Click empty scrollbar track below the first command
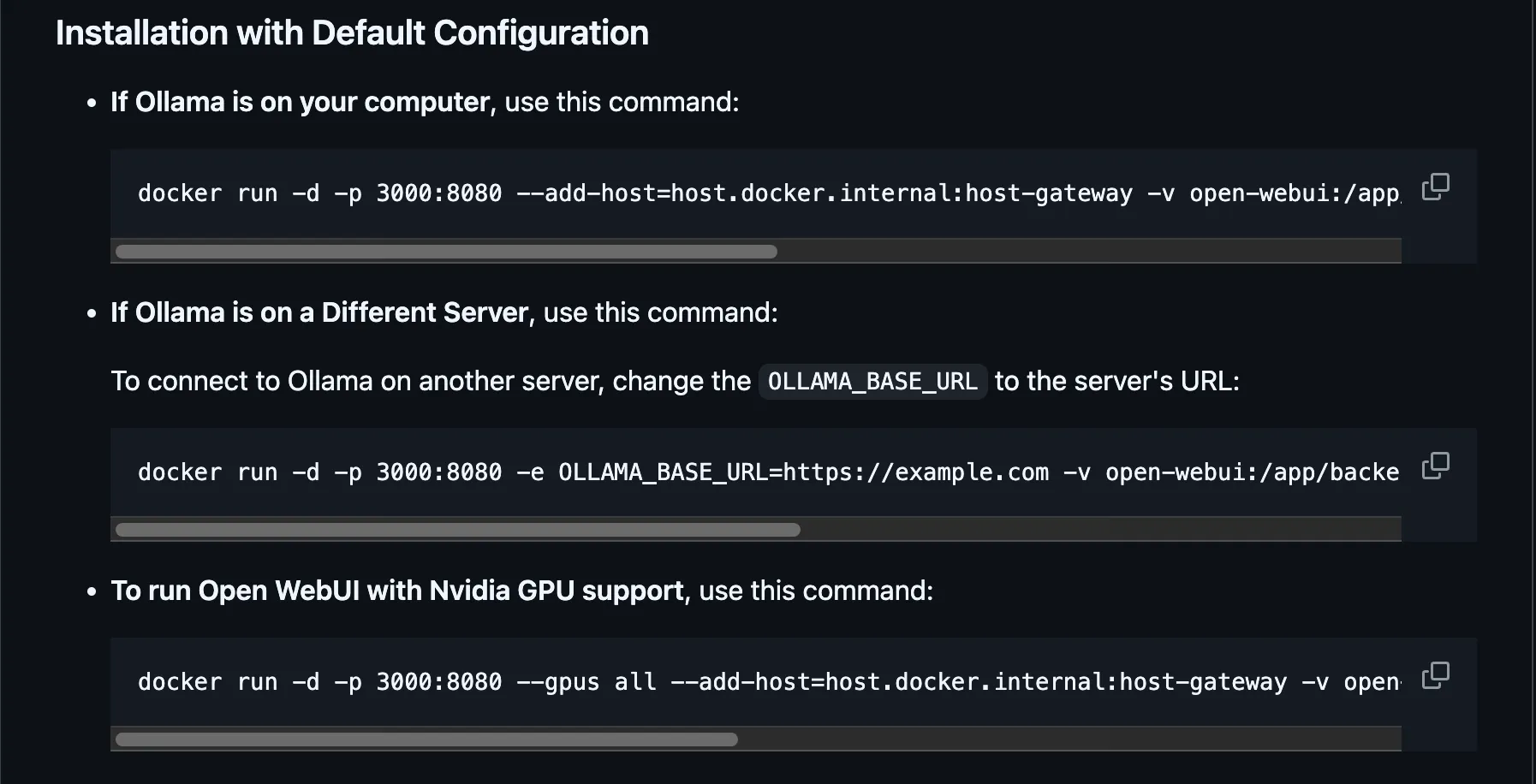 1087,252
